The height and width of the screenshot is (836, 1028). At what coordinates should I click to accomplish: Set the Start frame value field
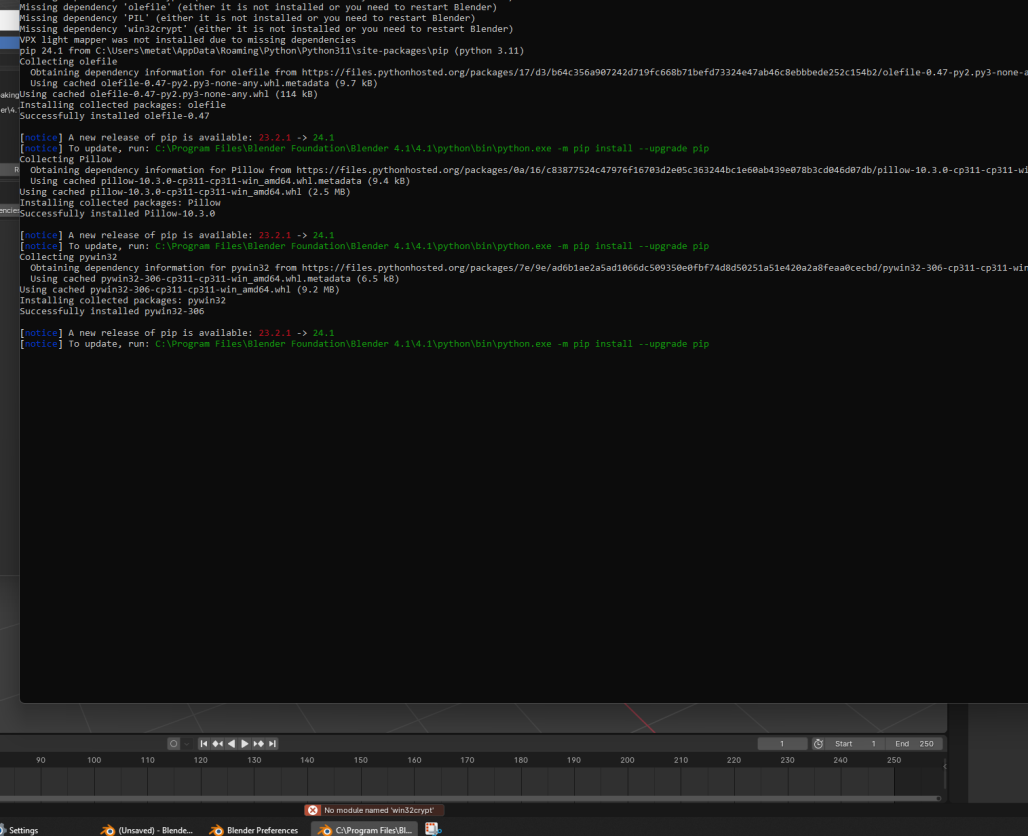point(855,743)
